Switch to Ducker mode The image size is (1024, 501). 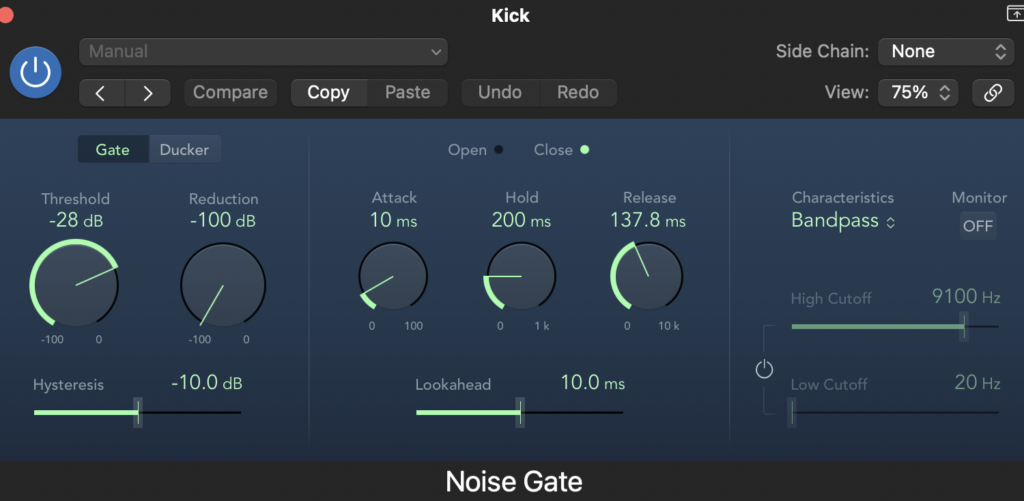click(x=185, y=150)
